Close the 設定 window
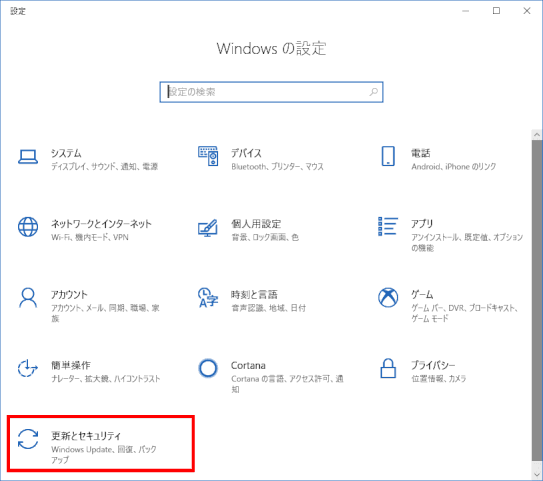The width and height of the screenshot is (543, 481). coord(527,11)
